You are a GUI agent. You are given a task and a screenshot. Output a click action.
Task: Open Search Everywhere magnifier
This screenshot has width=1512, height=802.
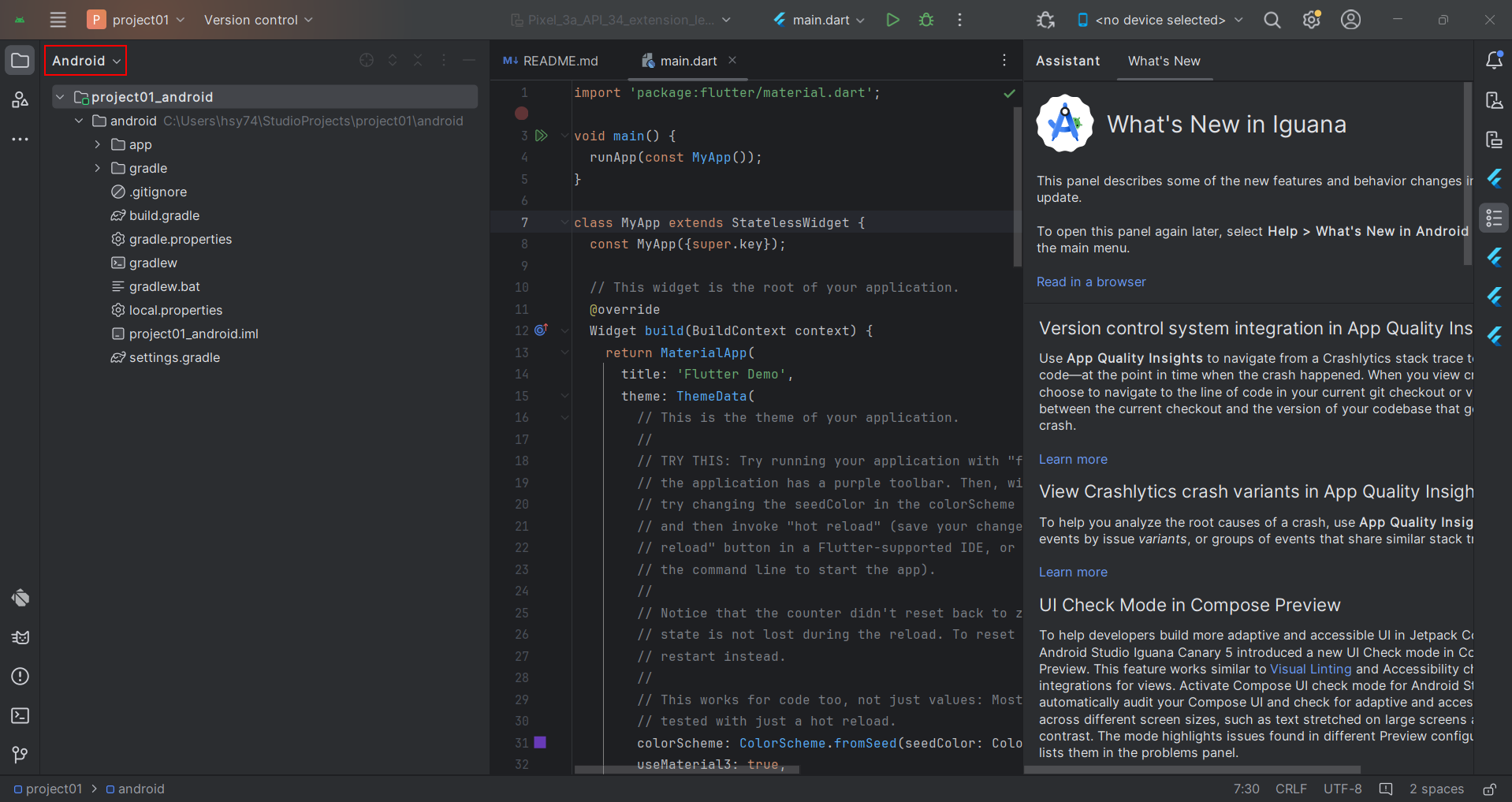1272,20
